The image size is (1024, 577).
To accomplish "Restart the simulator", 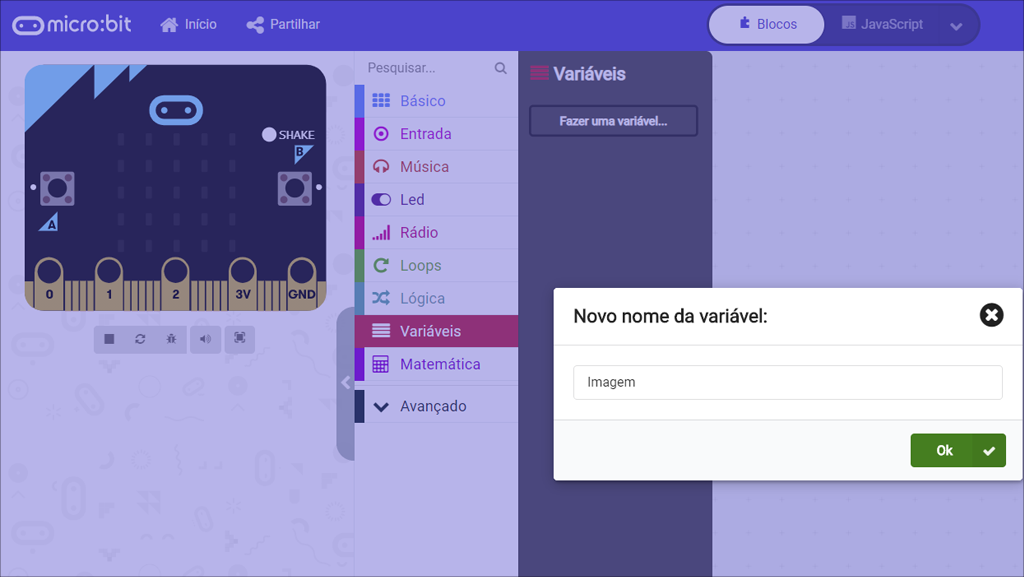I will 140,339.
